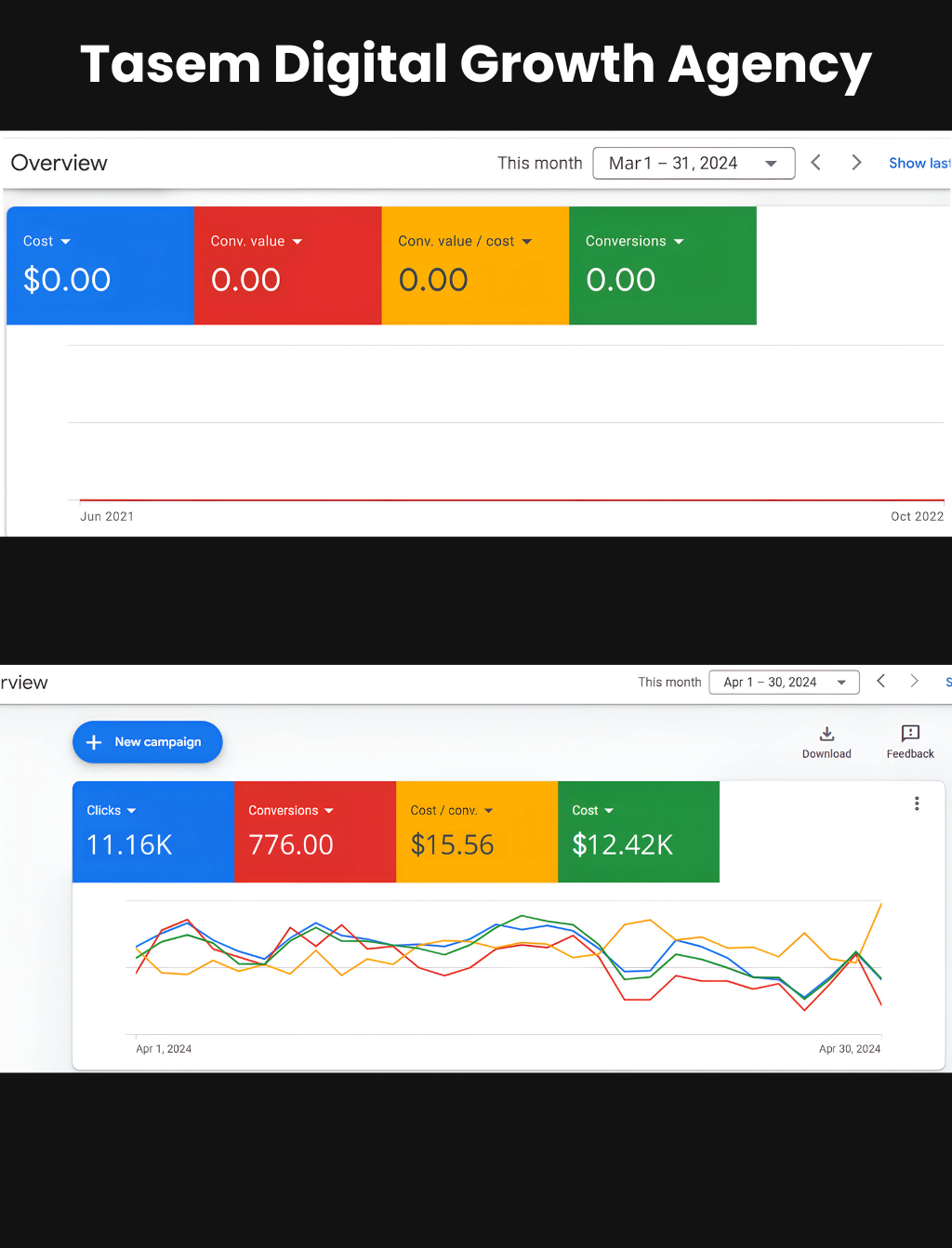Select the 11.16K clicks value
952x1248 pixels.
(x=129, y=844)
